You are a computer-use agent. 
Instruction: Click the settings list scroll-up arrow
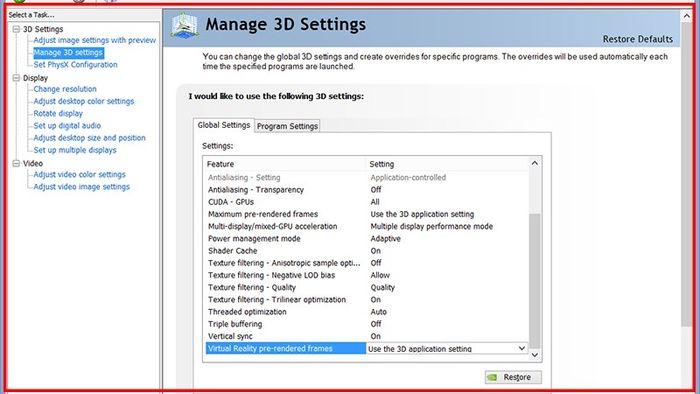[x=534, y=163]
